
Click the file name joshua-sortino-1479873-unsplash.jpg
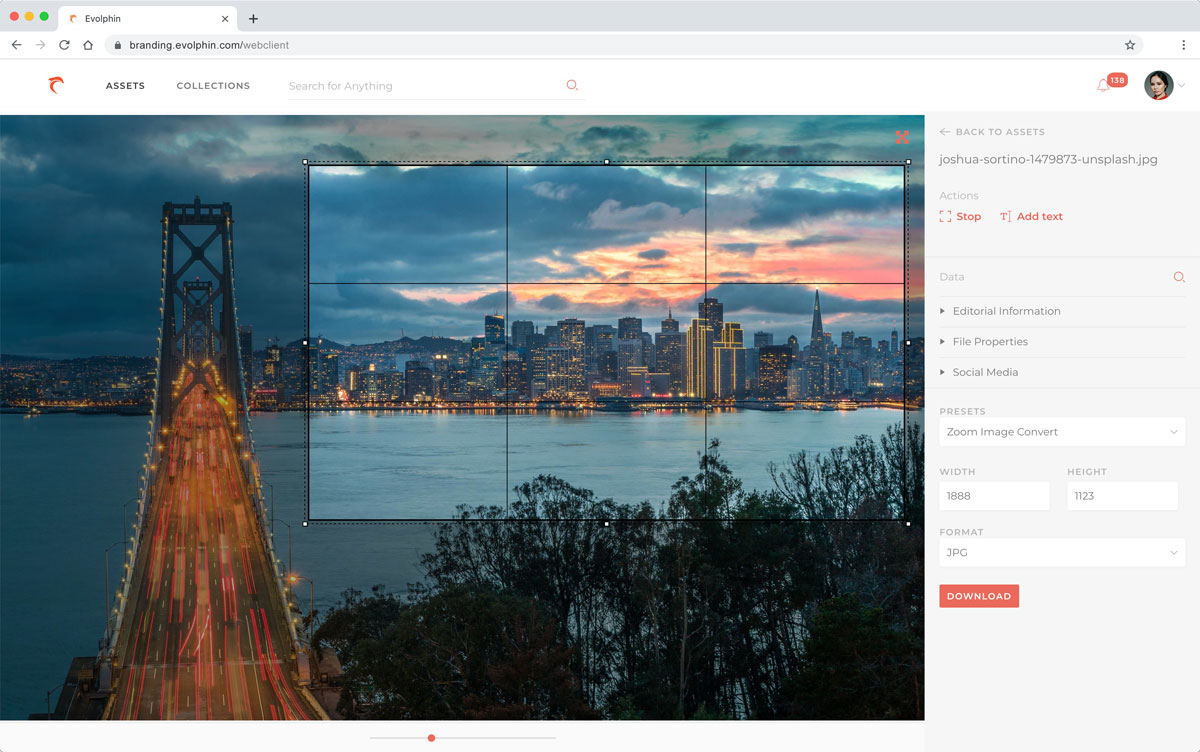click(1048, 159)
